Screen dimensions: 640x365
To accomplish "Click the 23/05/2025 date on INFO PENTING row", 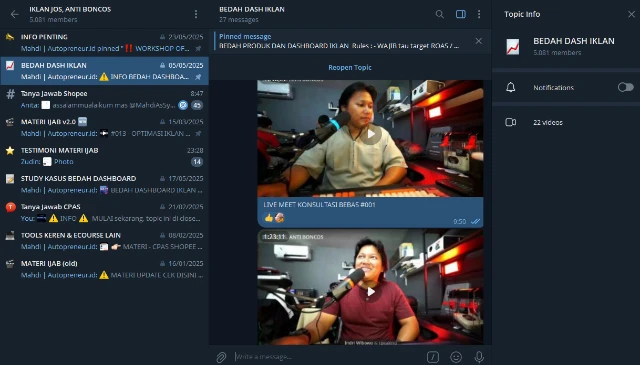I will pos(186,37).
